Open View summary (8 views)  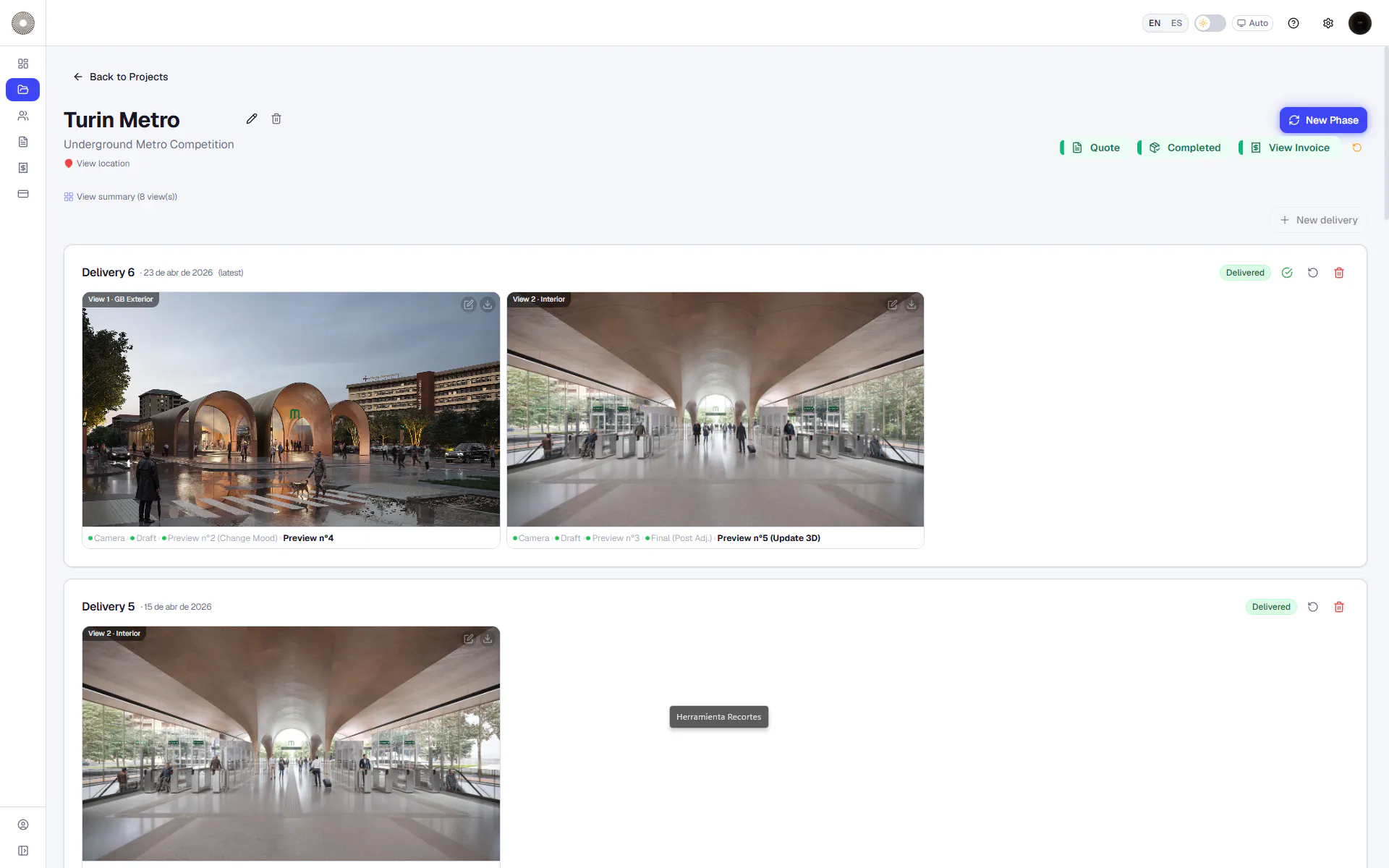point(120,197)
